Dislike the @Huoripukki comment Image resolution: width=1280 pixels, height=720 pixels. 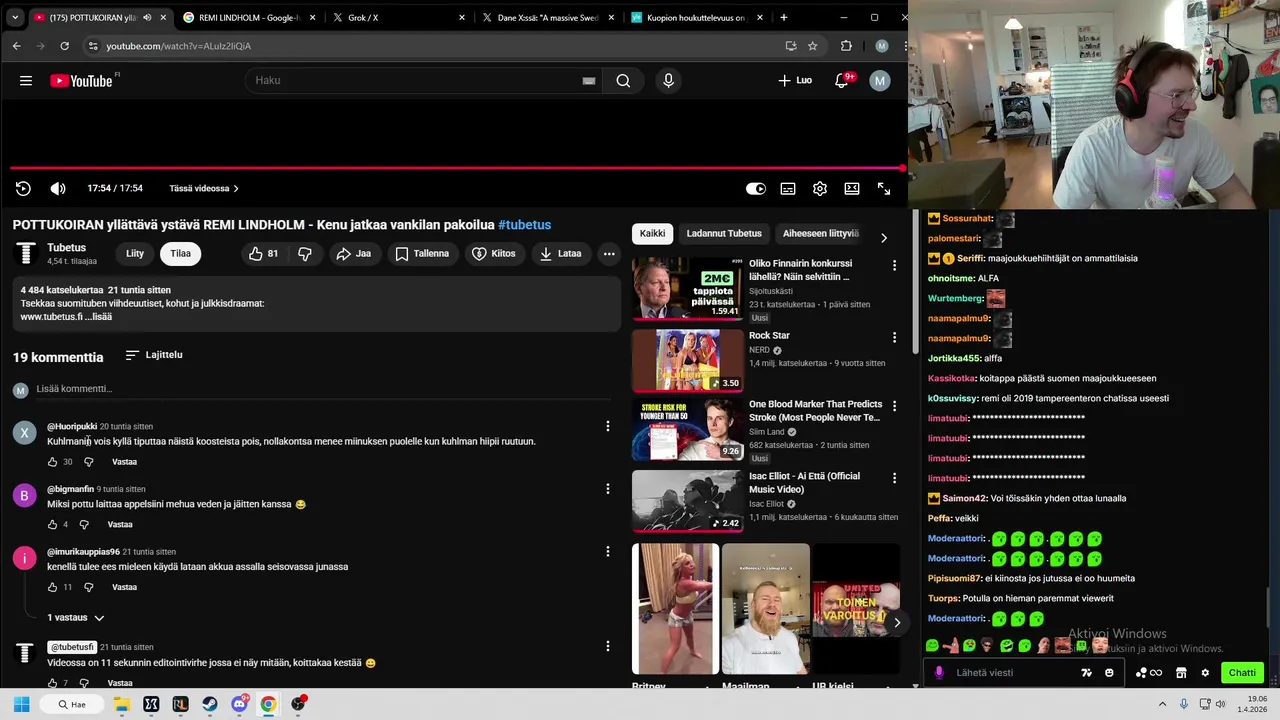(x=88, y=462)
